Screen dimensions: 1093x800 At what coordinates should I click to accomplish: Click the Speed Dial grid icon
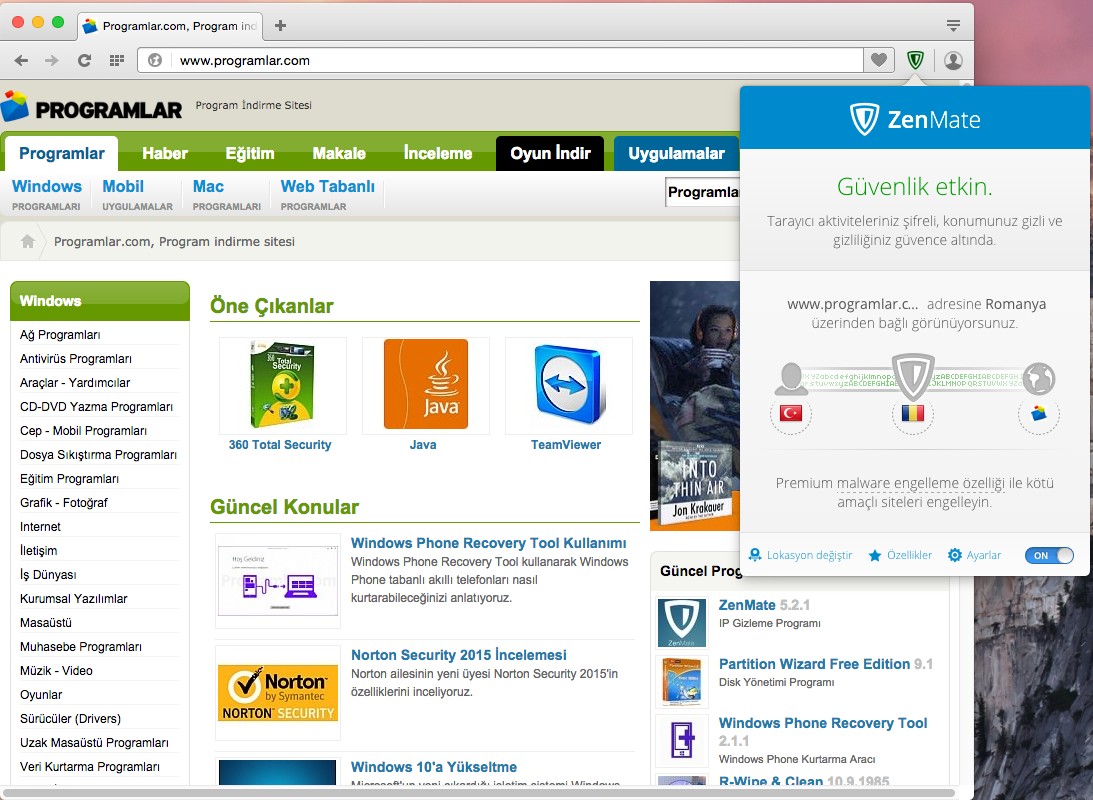[117, 61]
